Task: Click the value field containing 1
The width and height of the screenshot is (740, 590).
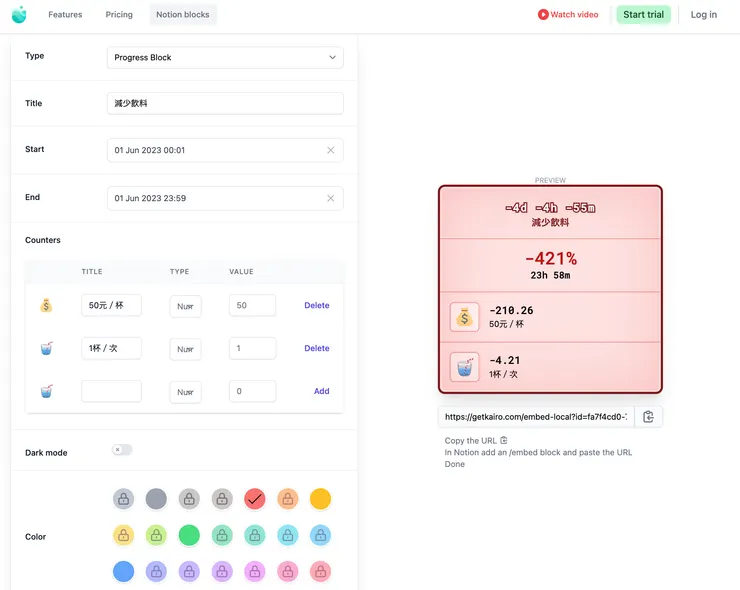Action: [252, 348]
